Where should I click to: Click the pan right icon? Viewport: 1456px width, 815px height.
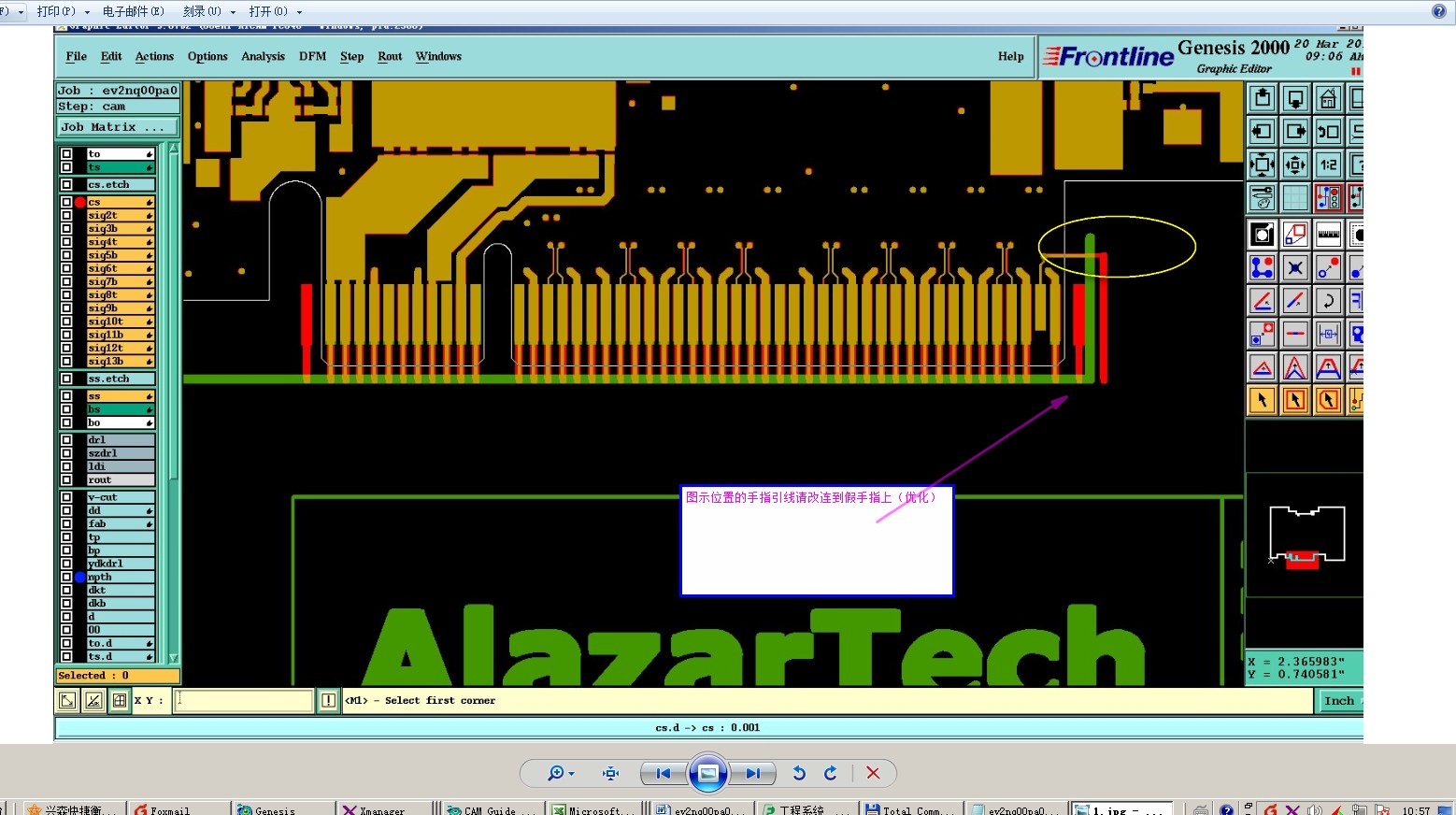click(1295, 132)
